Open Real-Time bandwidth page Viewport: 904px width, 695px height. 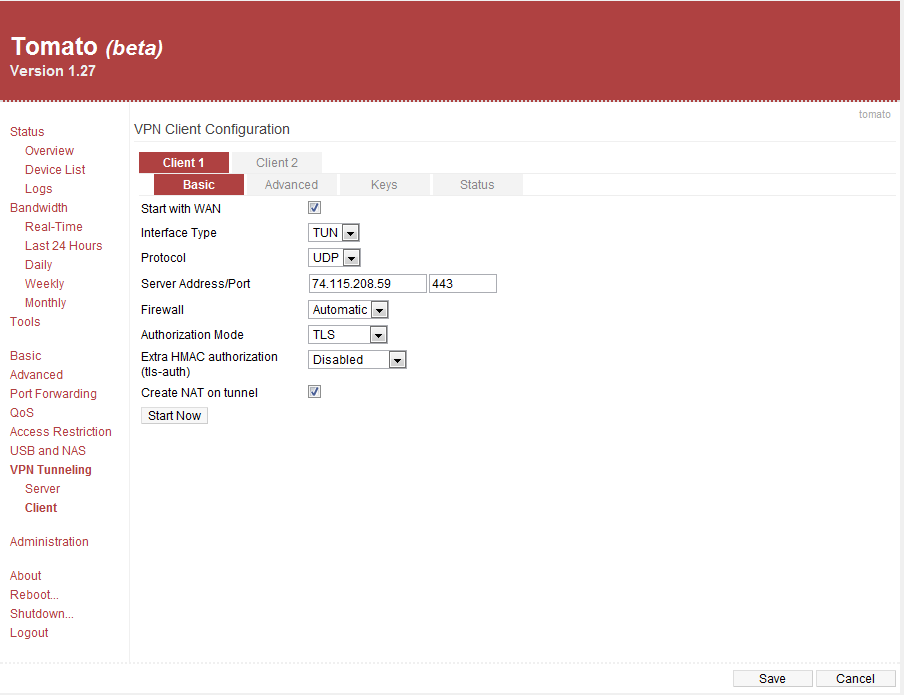point(54,227)
